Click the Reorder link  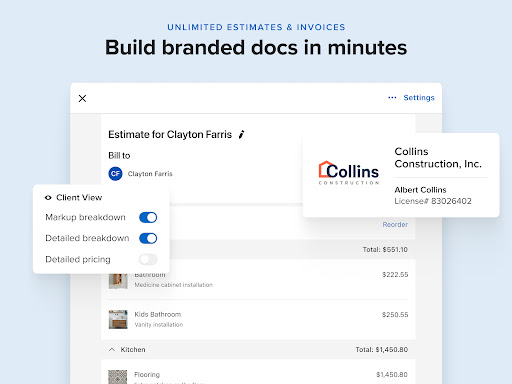(395, 224)
